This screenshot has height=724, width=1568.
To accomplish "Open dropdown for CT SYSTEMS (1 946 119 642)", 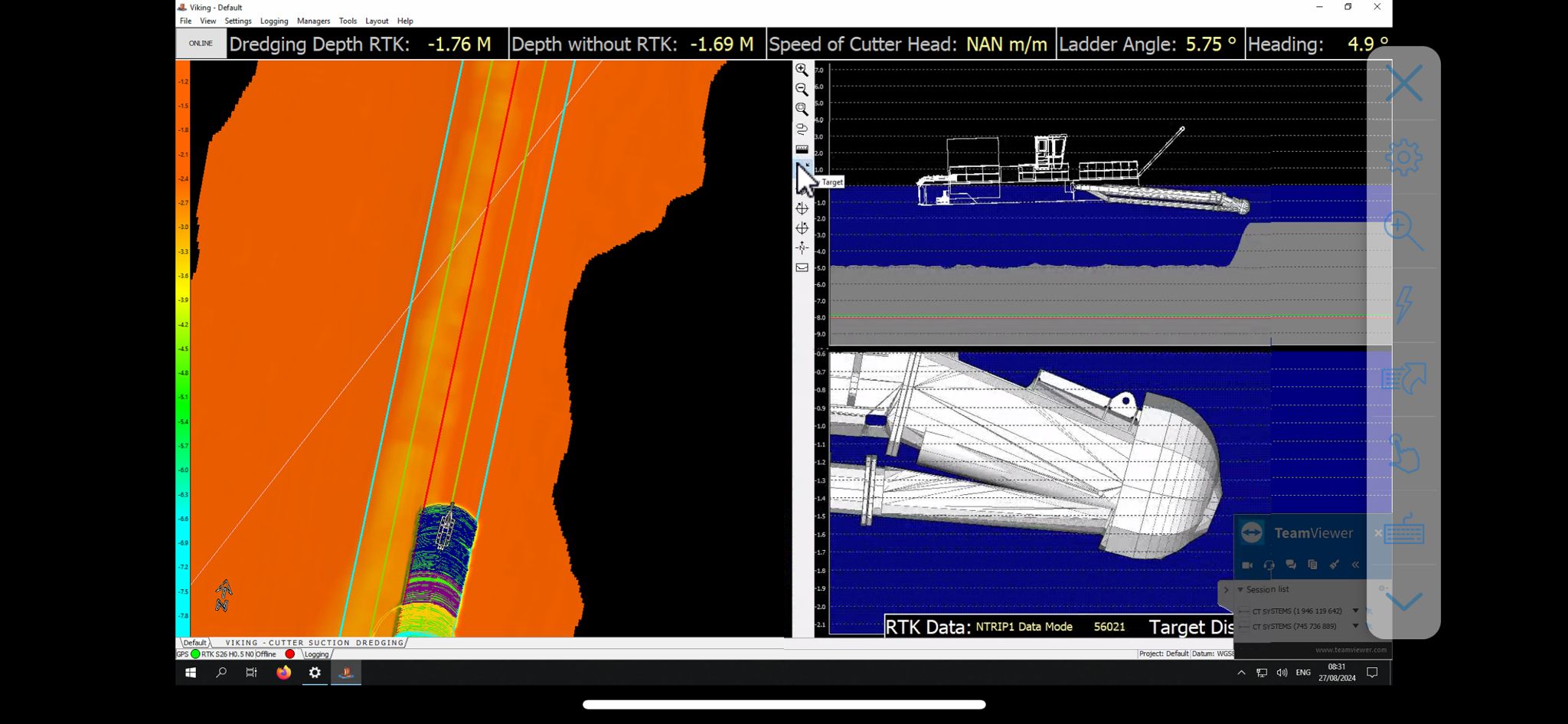I will click(x=1355, y=611).
